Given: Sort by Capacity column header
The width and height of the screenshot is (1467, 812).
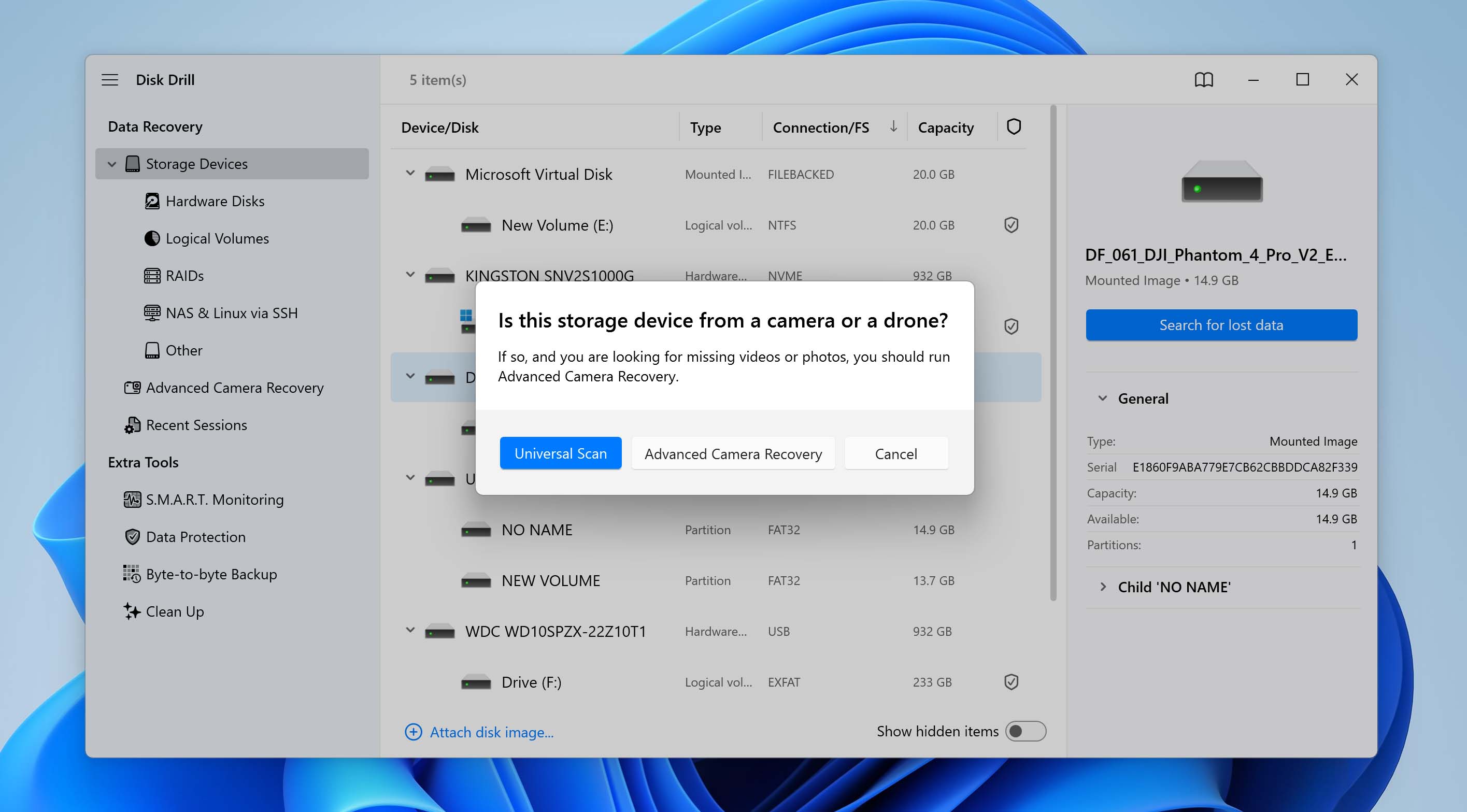Looking at the screenshot, I should 945,127.
